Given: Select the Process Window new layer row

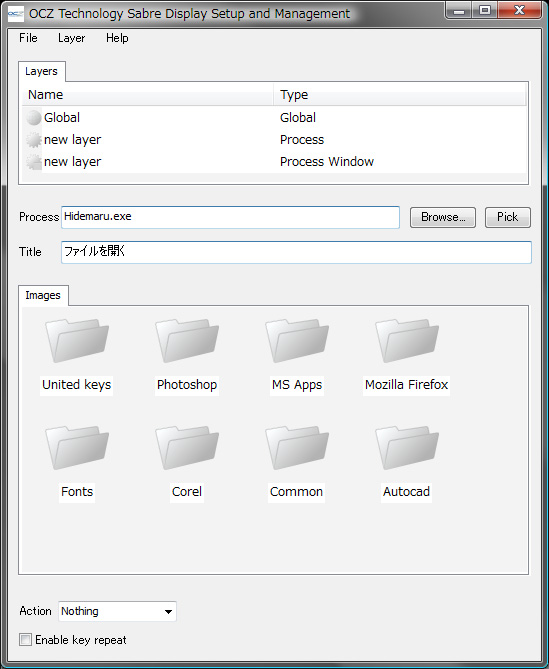Looking at the screenshot, I should click(x=274, y=162).
